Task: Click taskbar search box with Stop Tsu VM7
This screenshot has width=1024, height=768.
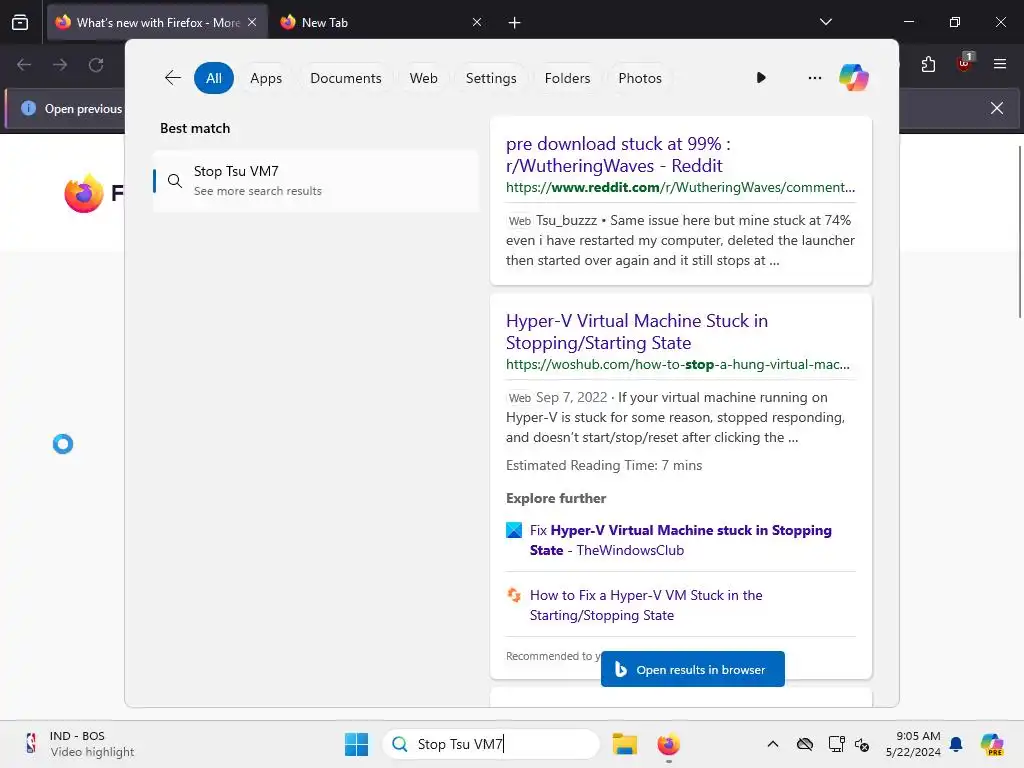Action: (x=491, y=744)
